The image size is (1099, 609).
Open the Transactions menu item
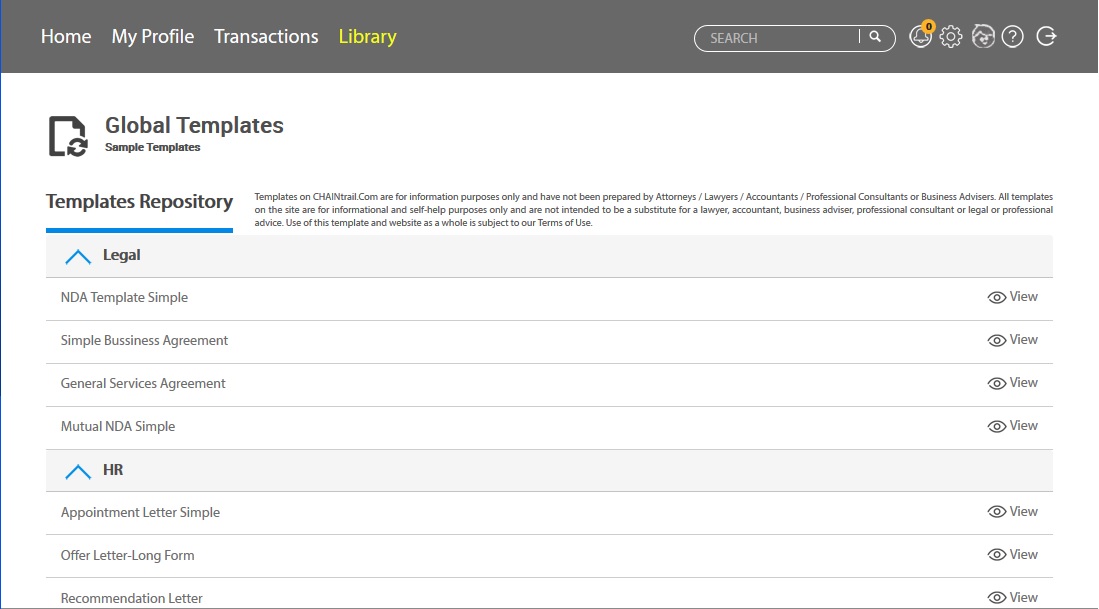click(x=266, y=37)
